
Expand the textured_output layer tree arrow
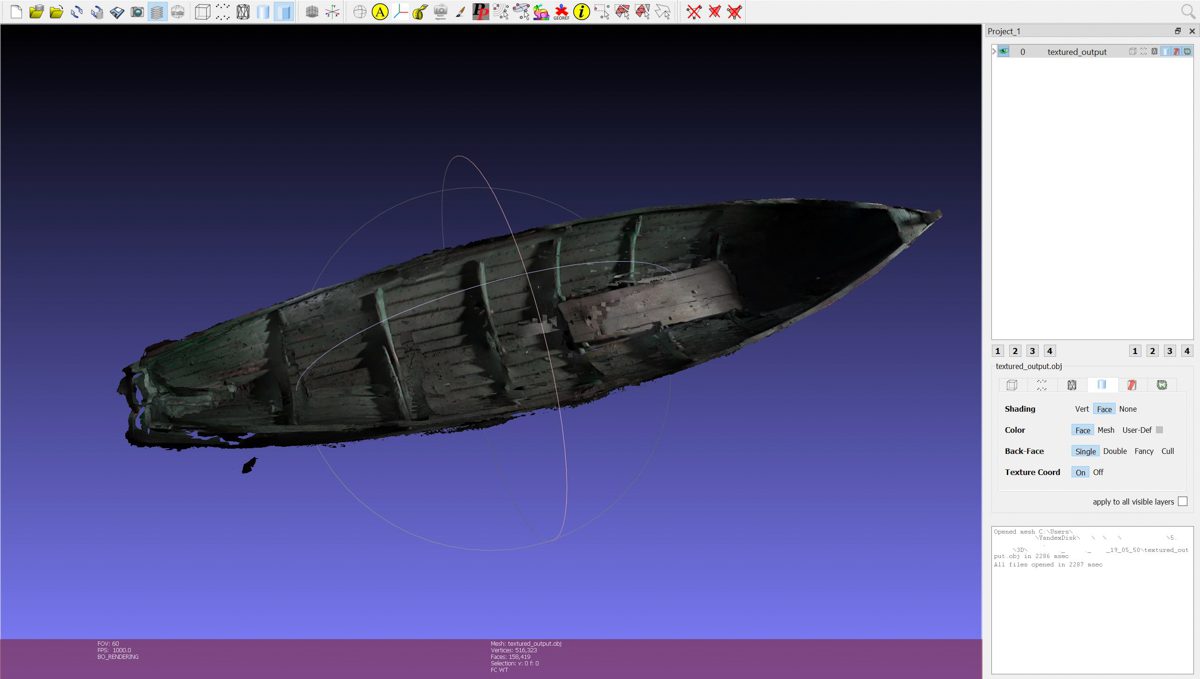click(x=994, y=51)
